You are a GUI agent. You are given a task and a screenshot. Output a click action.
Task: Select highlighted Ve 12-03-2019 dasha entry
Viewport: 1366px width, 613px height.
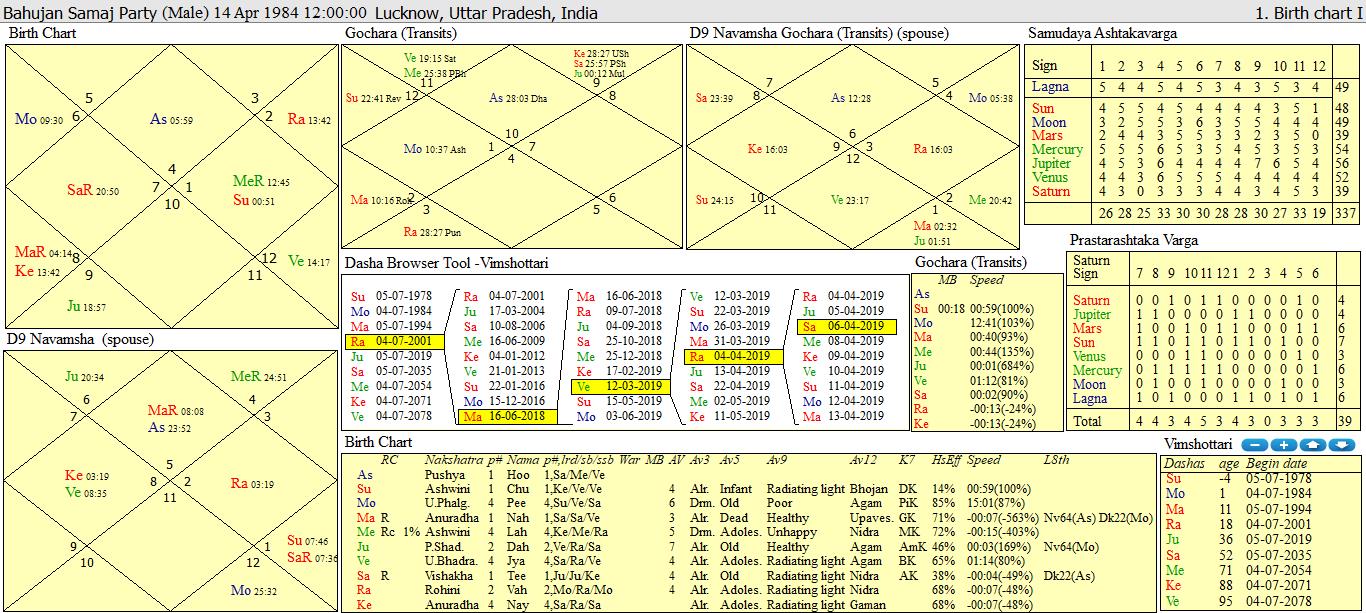pos(619,386)
